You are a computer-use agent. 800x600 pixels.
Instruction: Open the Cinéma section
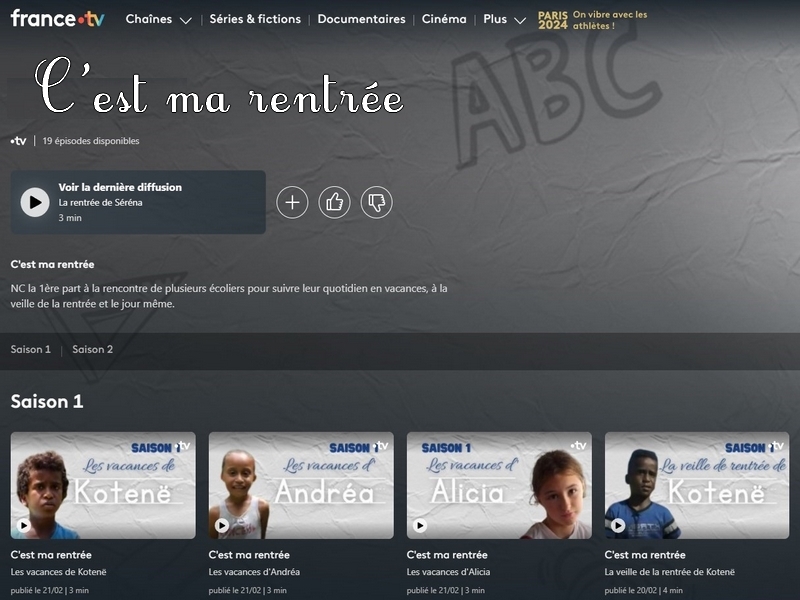point(444,19)
